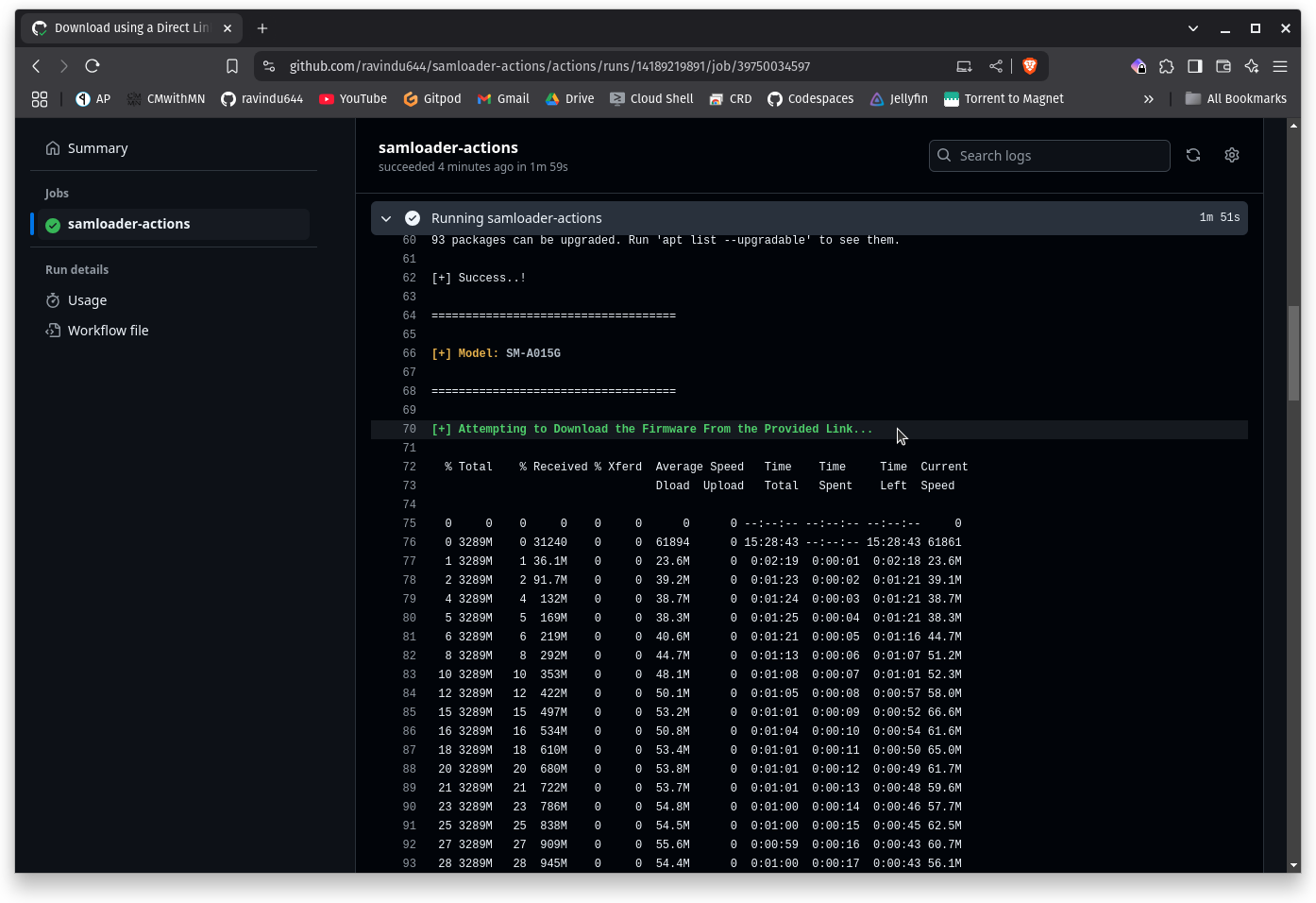The width and height of the screenshot is (1316, 903).
Task: Open the extensions puzzle icon
Action: [1167, 66]
